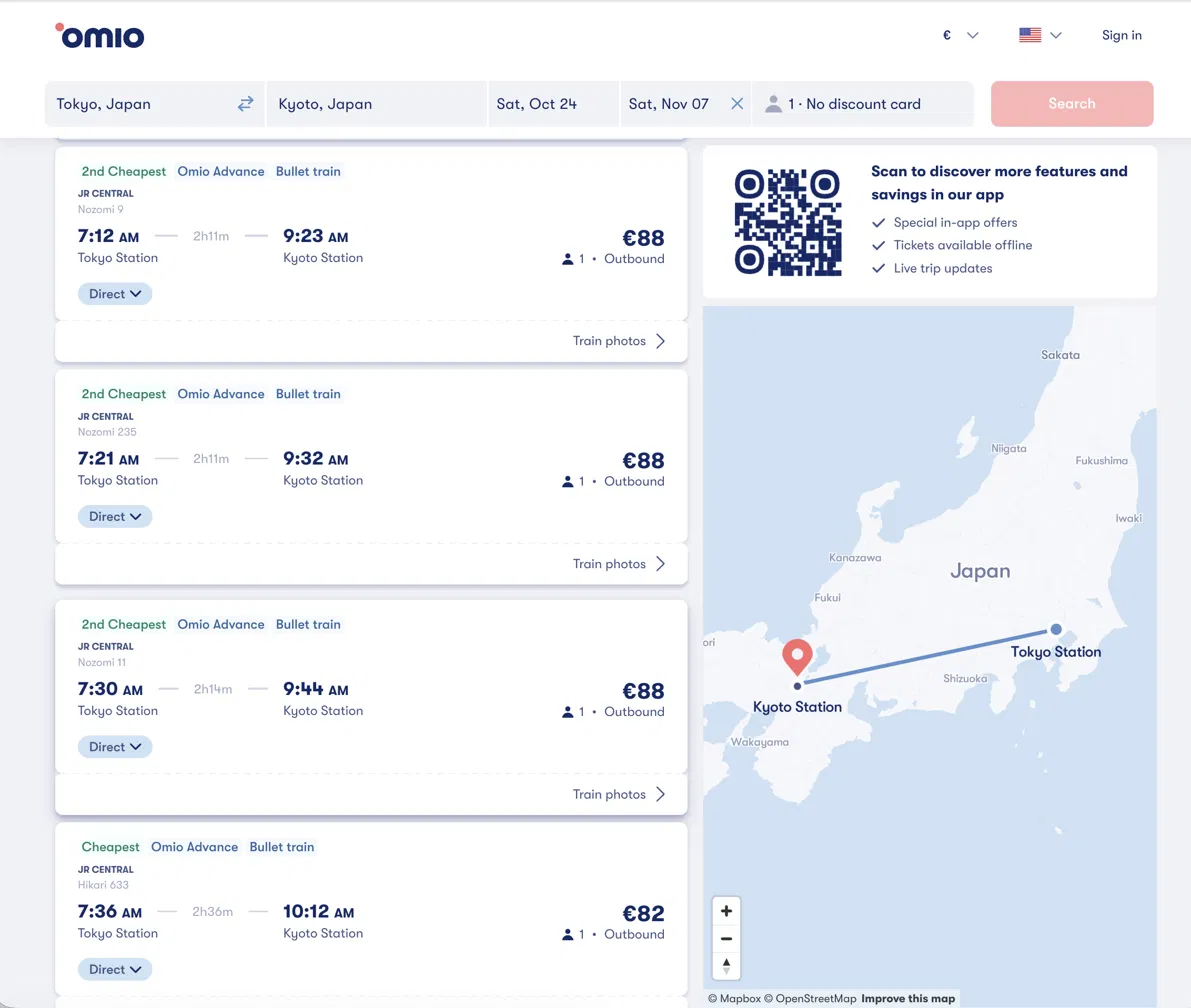Edit the Kyoto, Japan destination field
The width and height of the screenshot is (1191, 1008).
tap(376, 103)
